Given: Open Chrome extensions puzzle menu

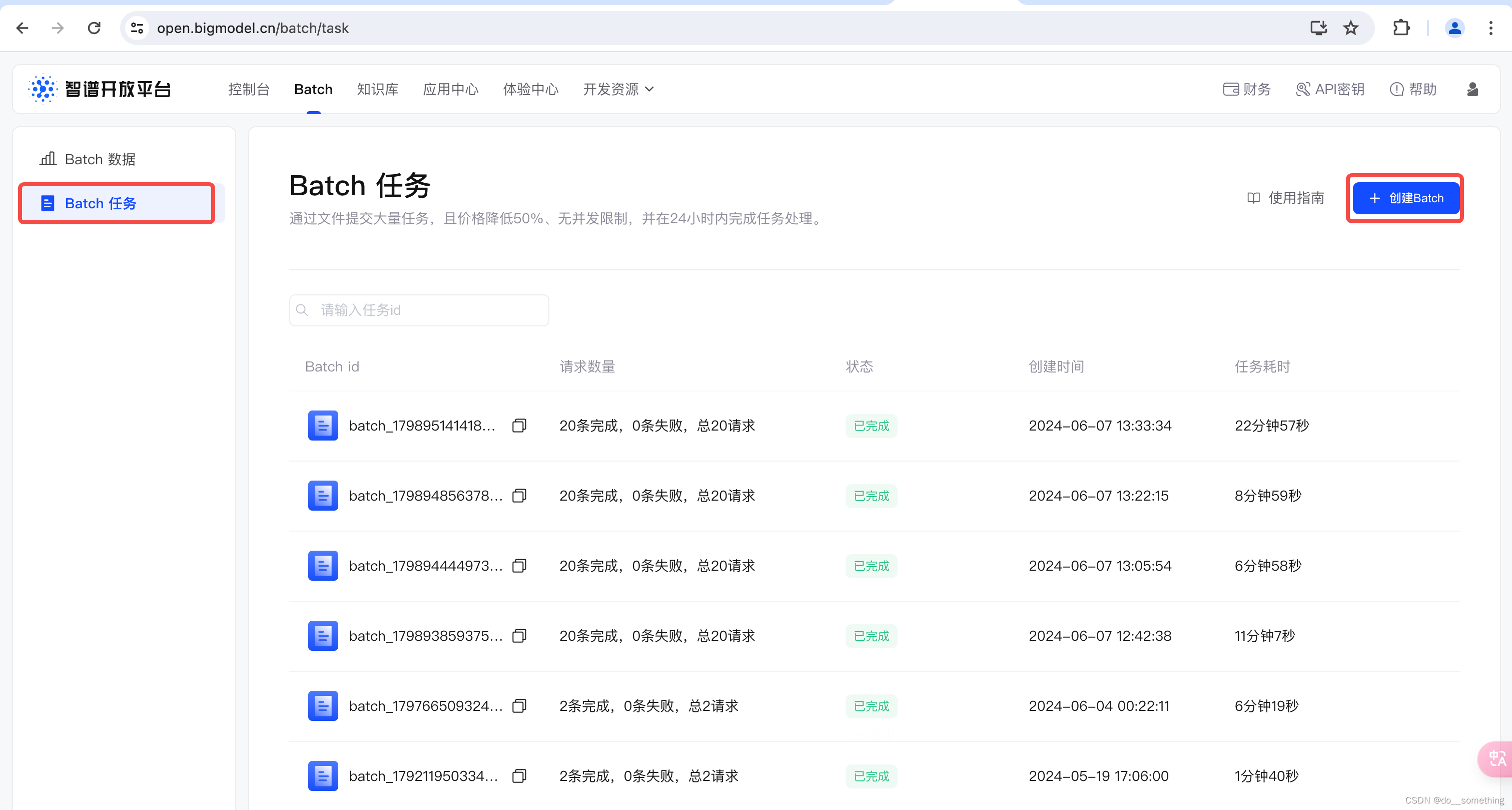Looking at the screenshot, I should (x=1401, y=28).
